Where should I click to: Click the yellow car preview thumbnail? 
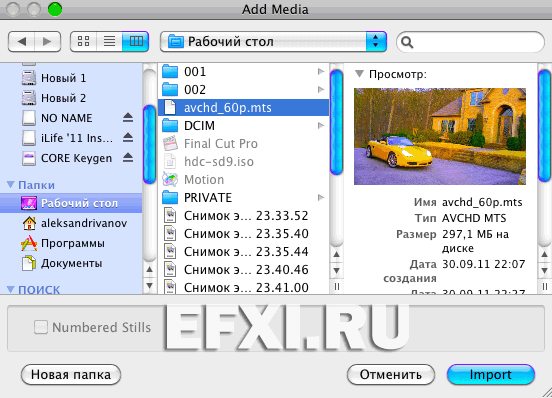[x=440, y=136]
